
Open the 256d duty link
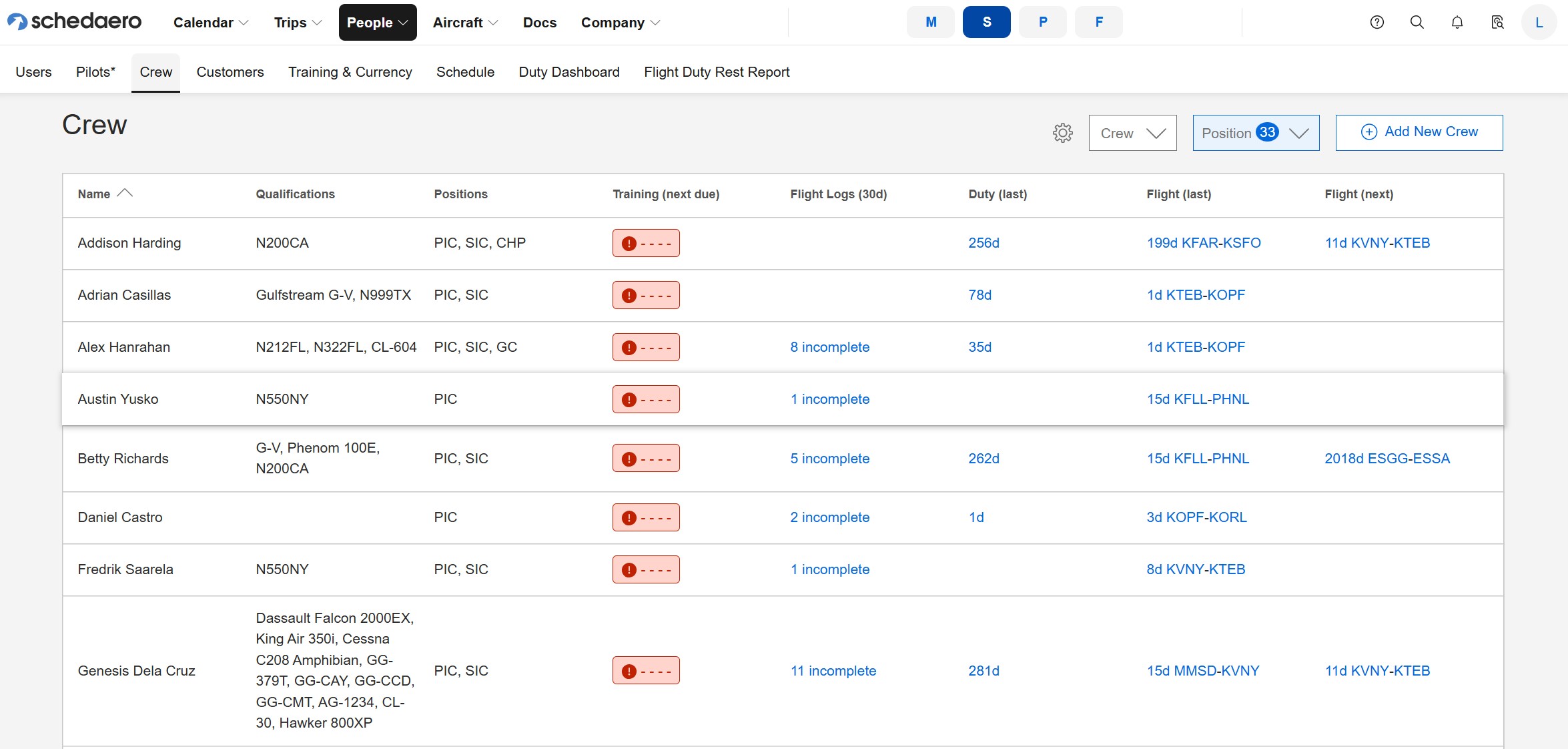(x=984, y=243)
